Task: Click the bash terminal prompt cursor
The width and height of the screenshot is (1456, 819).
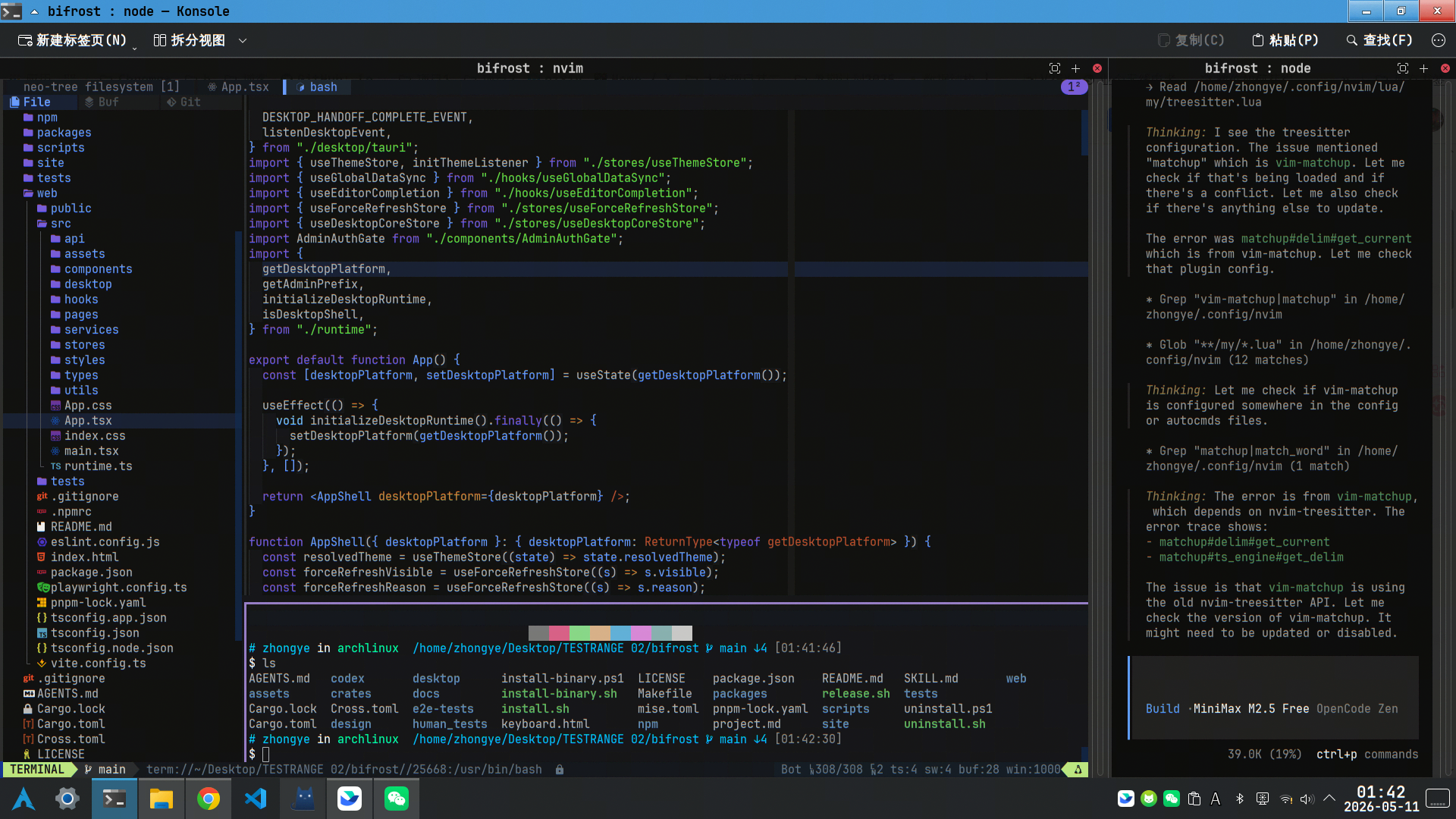Action: tap(266, 755)
